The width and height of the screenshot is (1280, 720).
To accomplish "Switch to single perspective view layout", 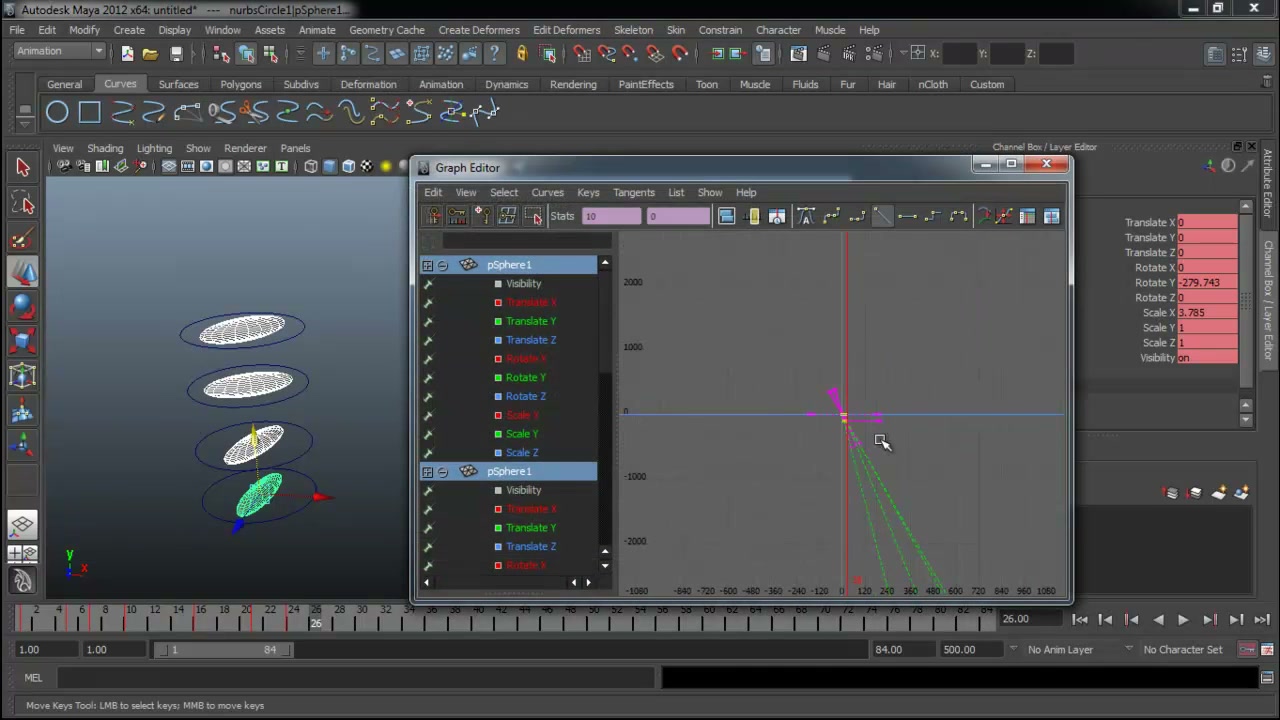I will pyautogui.click(x=23, y=525).
